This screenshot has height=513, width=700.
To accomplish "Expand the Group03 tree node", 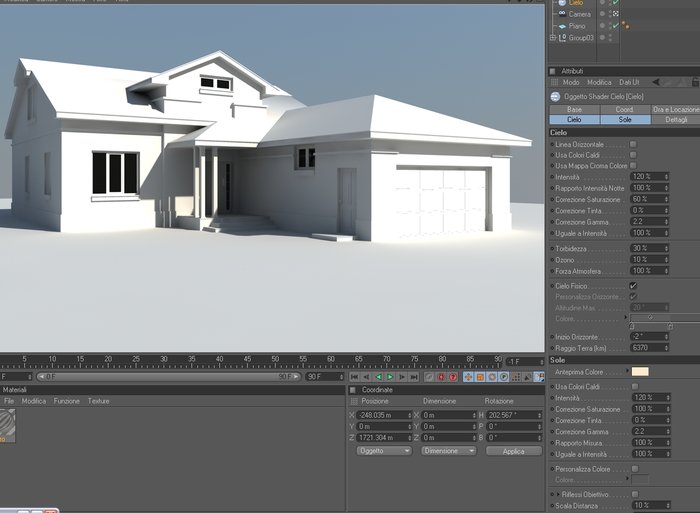I will [x=552, y=38].
